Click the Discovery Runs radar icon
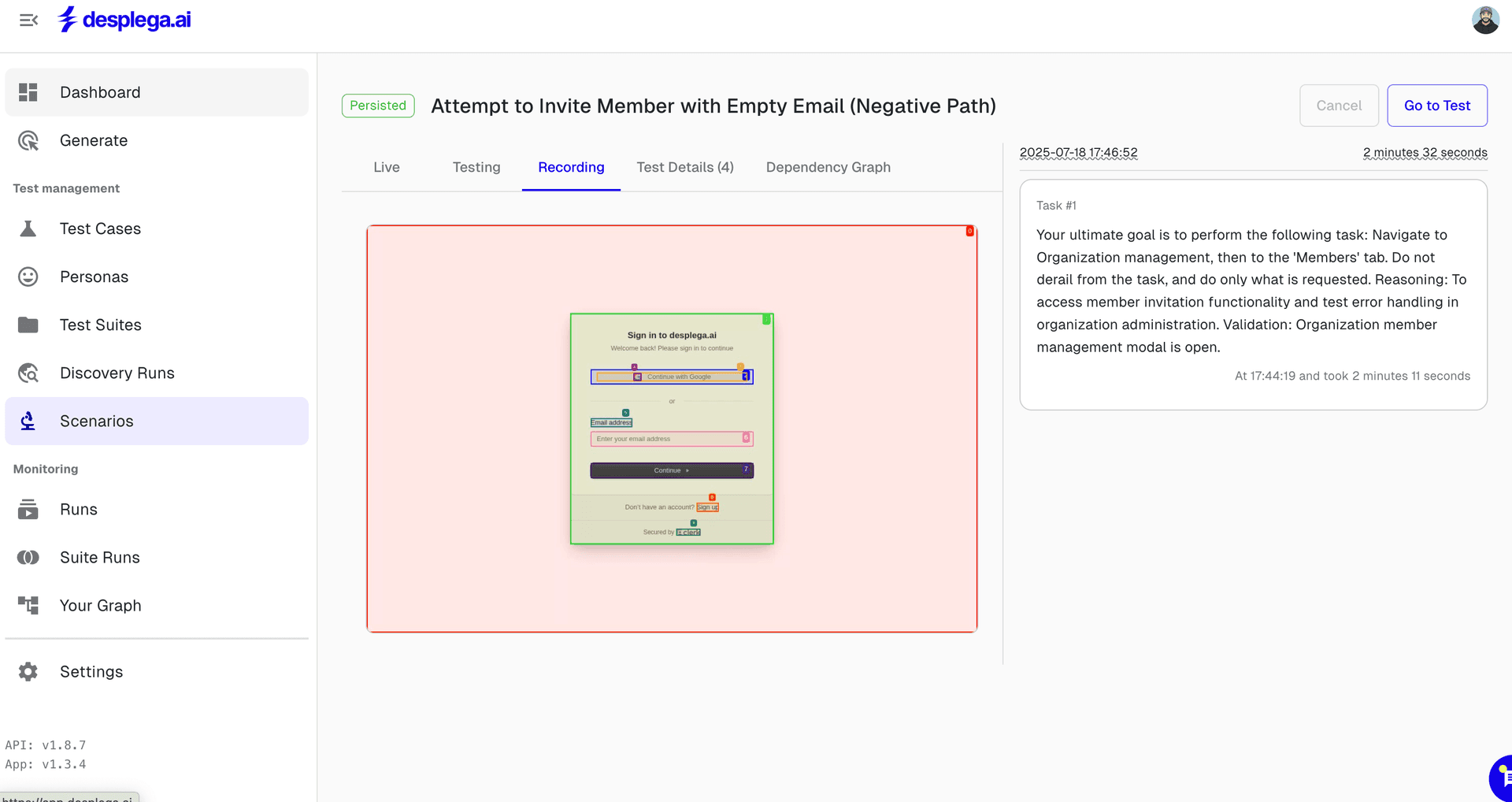1512x802 pixels. pyautogui.click(x=28, y=373)
